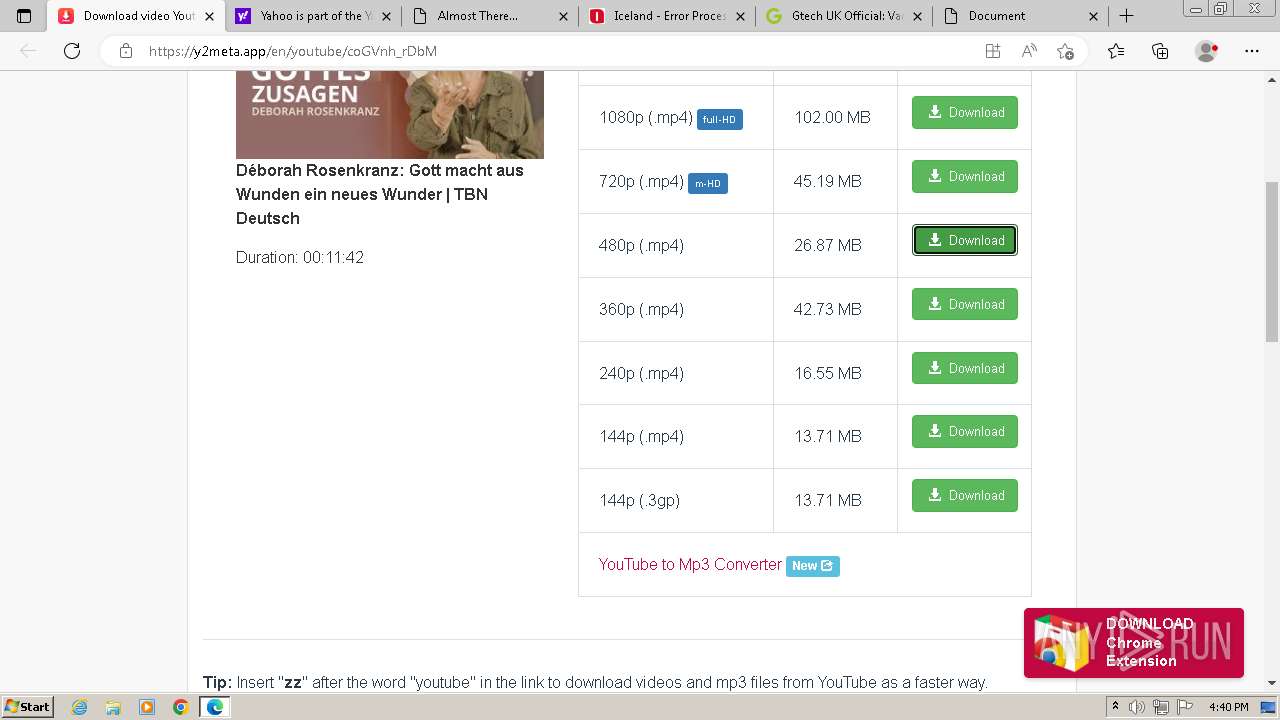Screen dimensions: 1280x720
Task: Select the Edge taskbar icon
Action: point(214,707)
